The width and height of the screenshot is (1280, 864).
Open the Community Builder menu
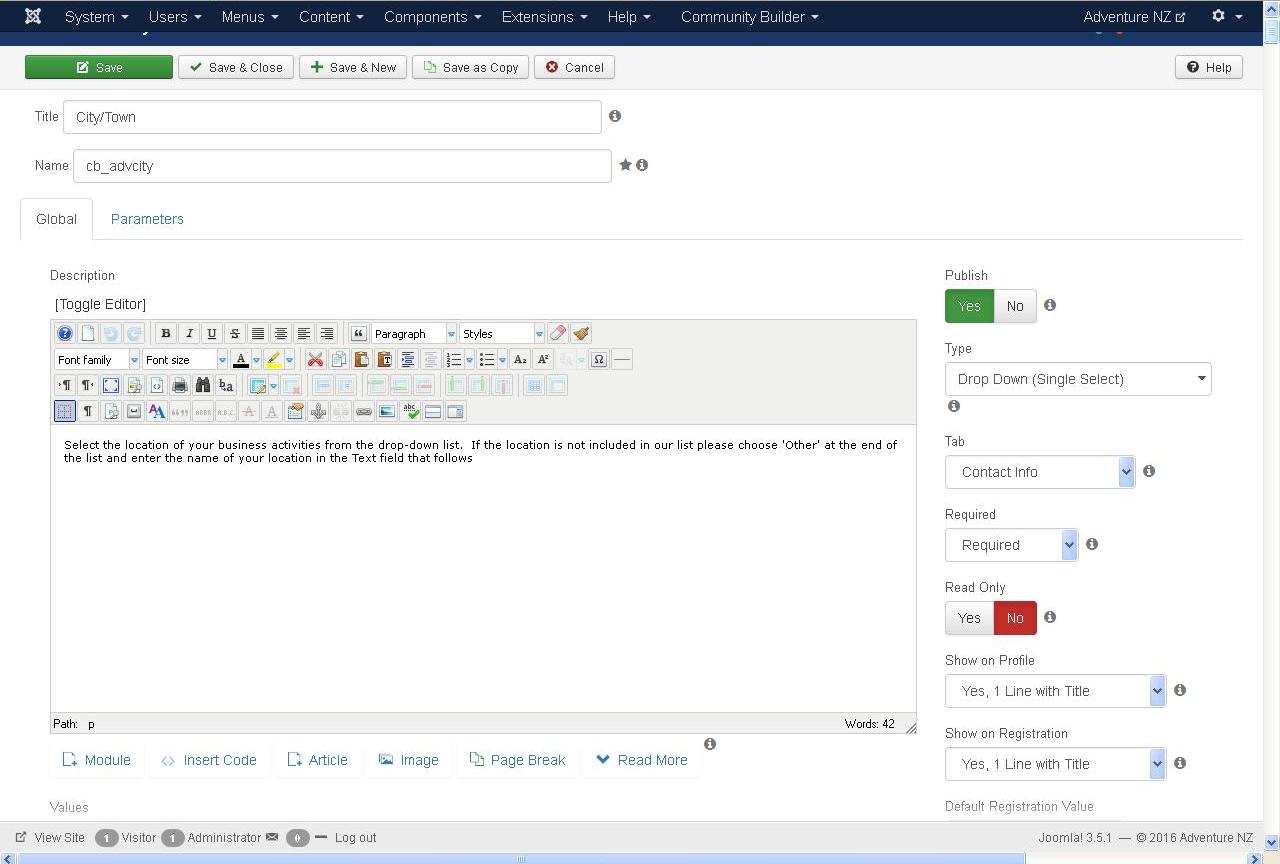click(749, 17)
